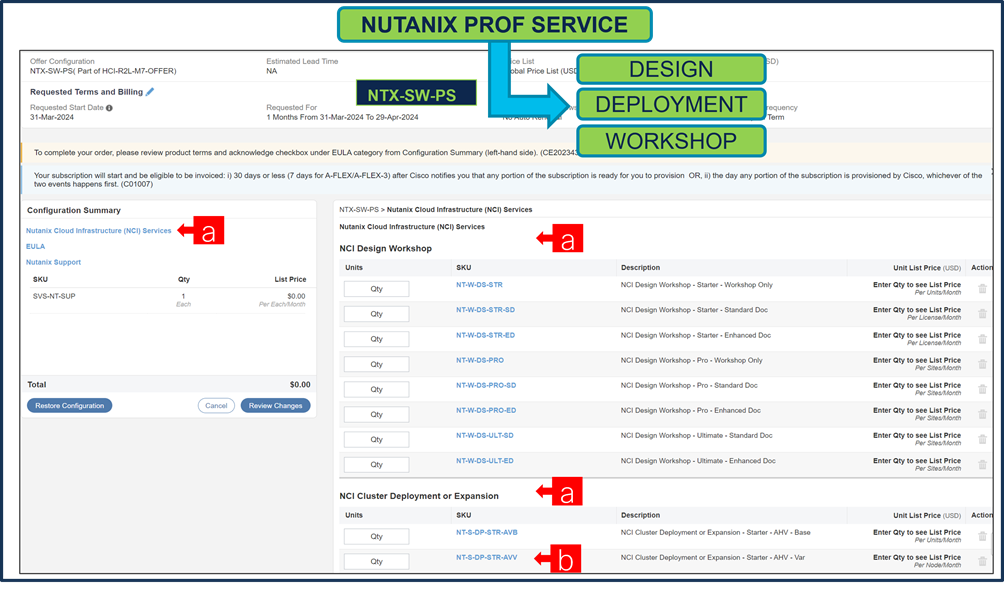Focus Qty field for NT-S-DP-STR-AVB
Viewport: 1004px width, 593px height.
376,537
